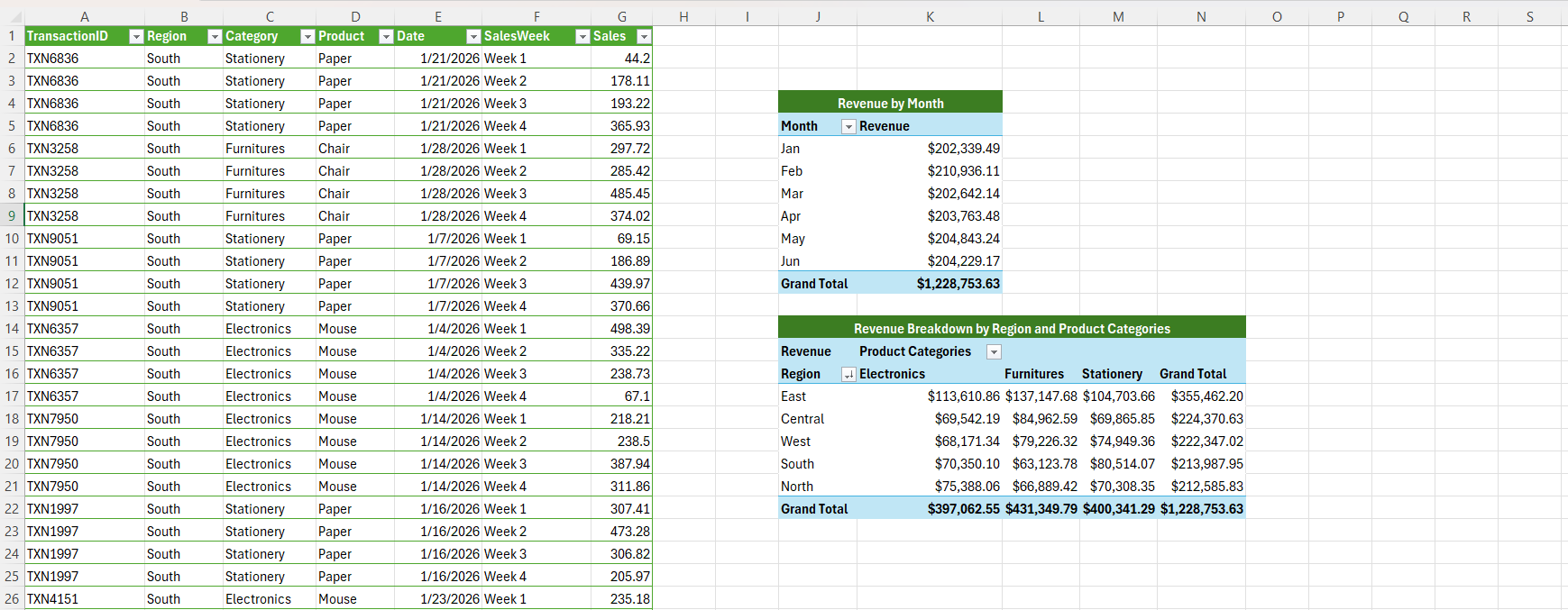
Task: Select cell A2 containing TXN6836
Action: [x=85, y=58]
